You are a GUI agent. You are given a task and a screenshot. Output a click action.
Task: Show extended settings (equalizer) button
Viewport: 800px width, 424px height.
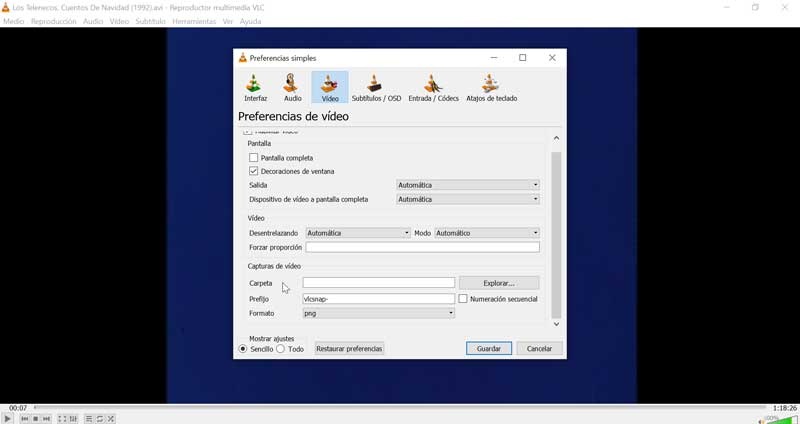click(x=73, y=419)
